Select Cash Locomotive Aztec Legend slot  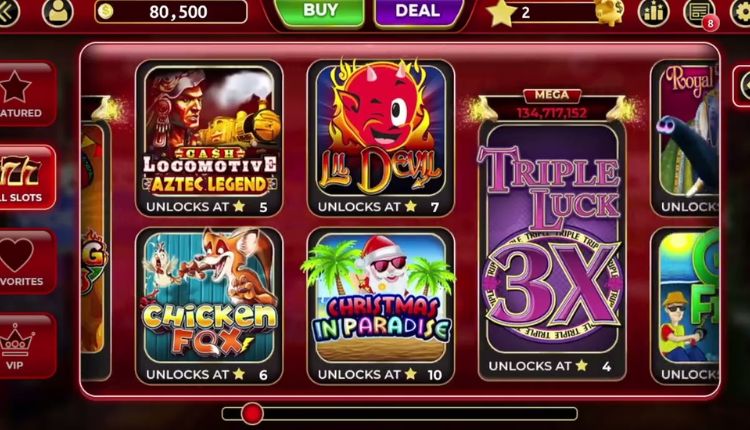click(209, 139)
